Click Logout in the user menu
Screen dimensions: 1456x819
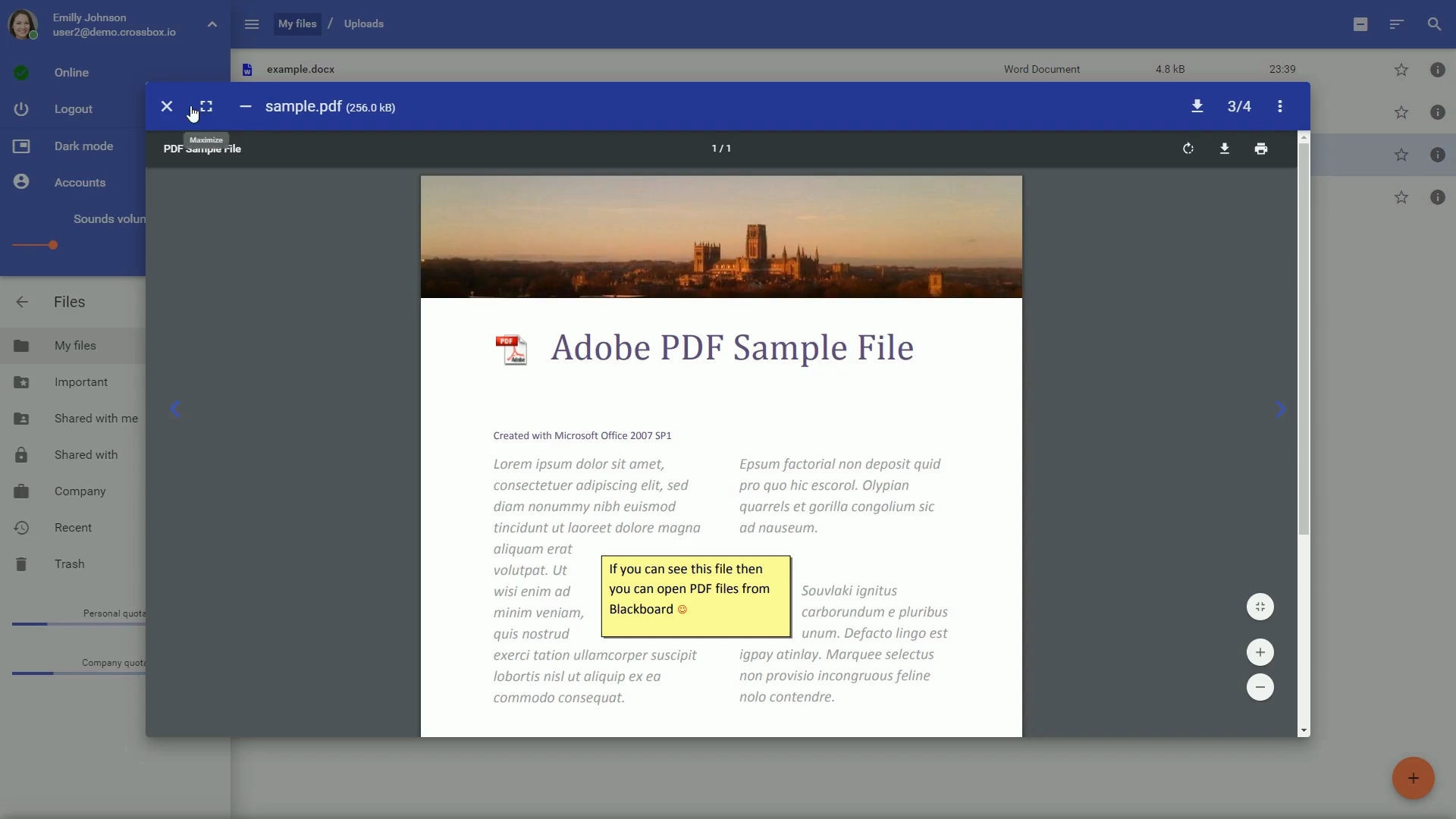tap(73, 109)
